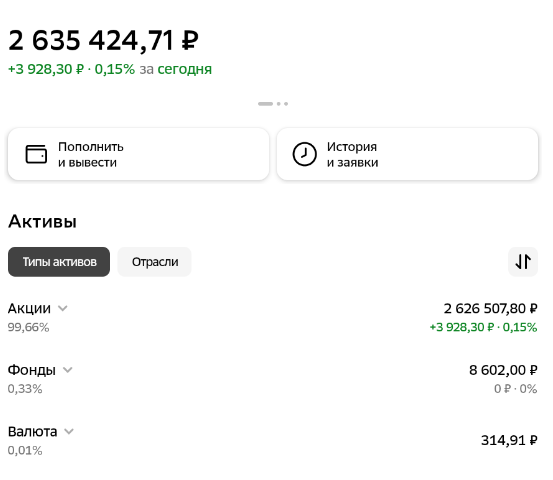Expand the Фонды chevron
Screen dimensions: 553x480
click(x=67, y=370)
